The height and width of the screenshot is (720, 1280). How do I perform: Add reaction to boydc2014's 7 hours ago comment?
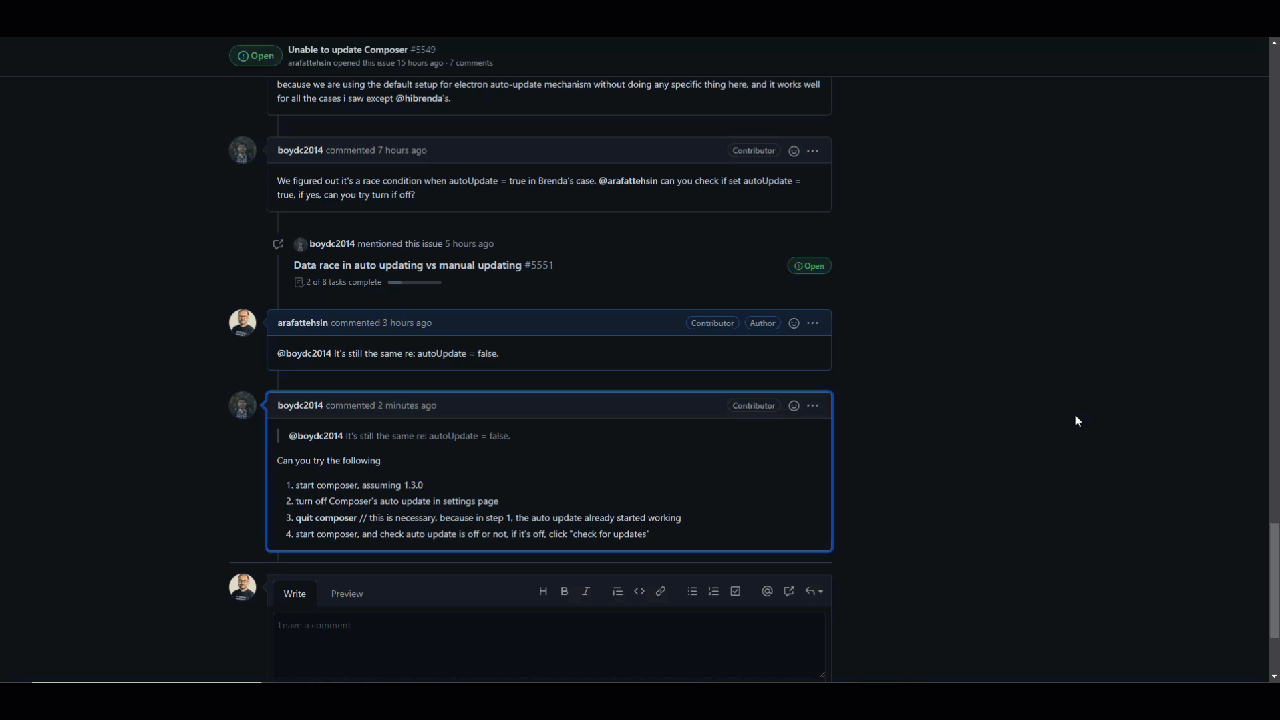pos(794,151)
